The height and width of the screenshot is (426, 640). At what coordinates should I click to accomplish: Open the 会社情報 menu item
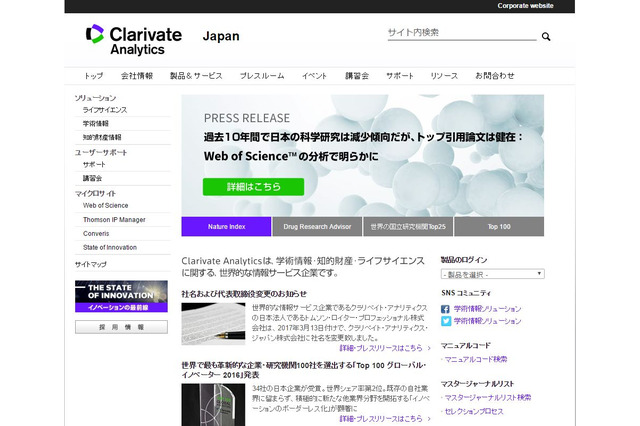pos(137,76)
